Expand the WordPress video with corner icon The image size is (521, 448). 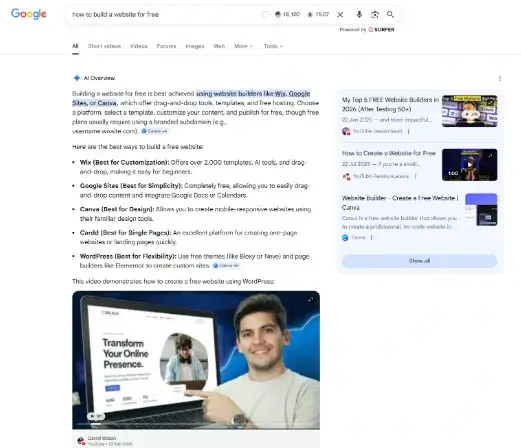311,299
